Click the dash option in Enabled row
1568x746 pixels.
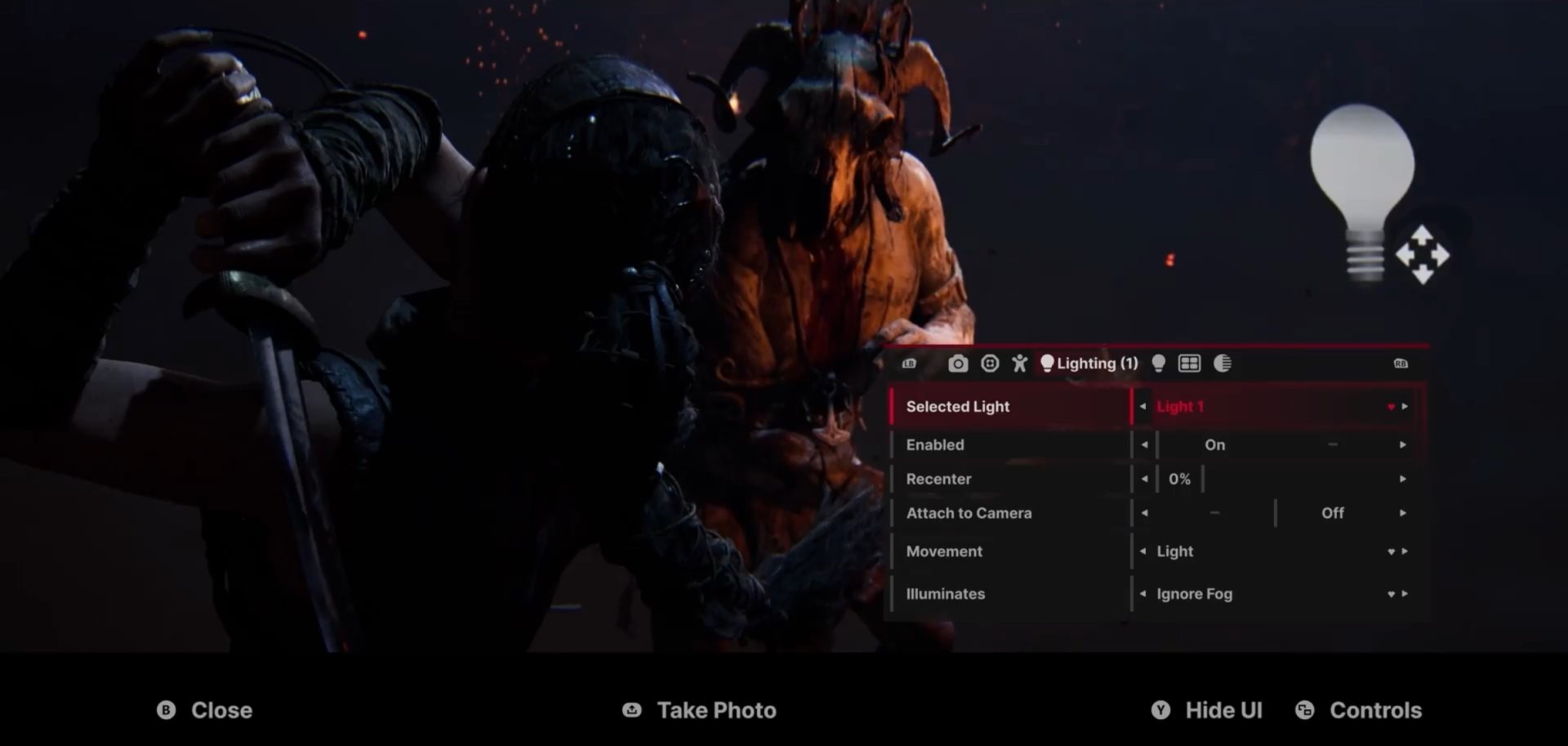[x=1333, y=444]
